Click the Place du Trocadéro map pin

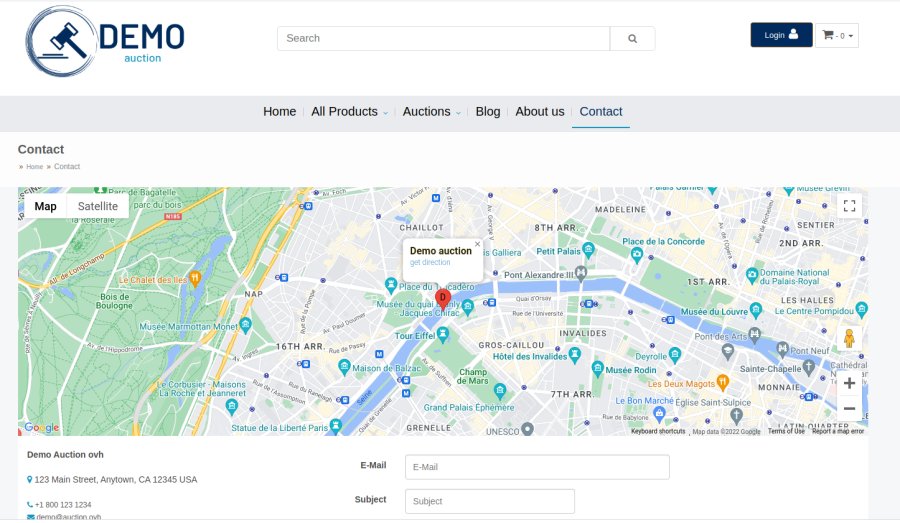pyautogui.click(x=391, y=284)
